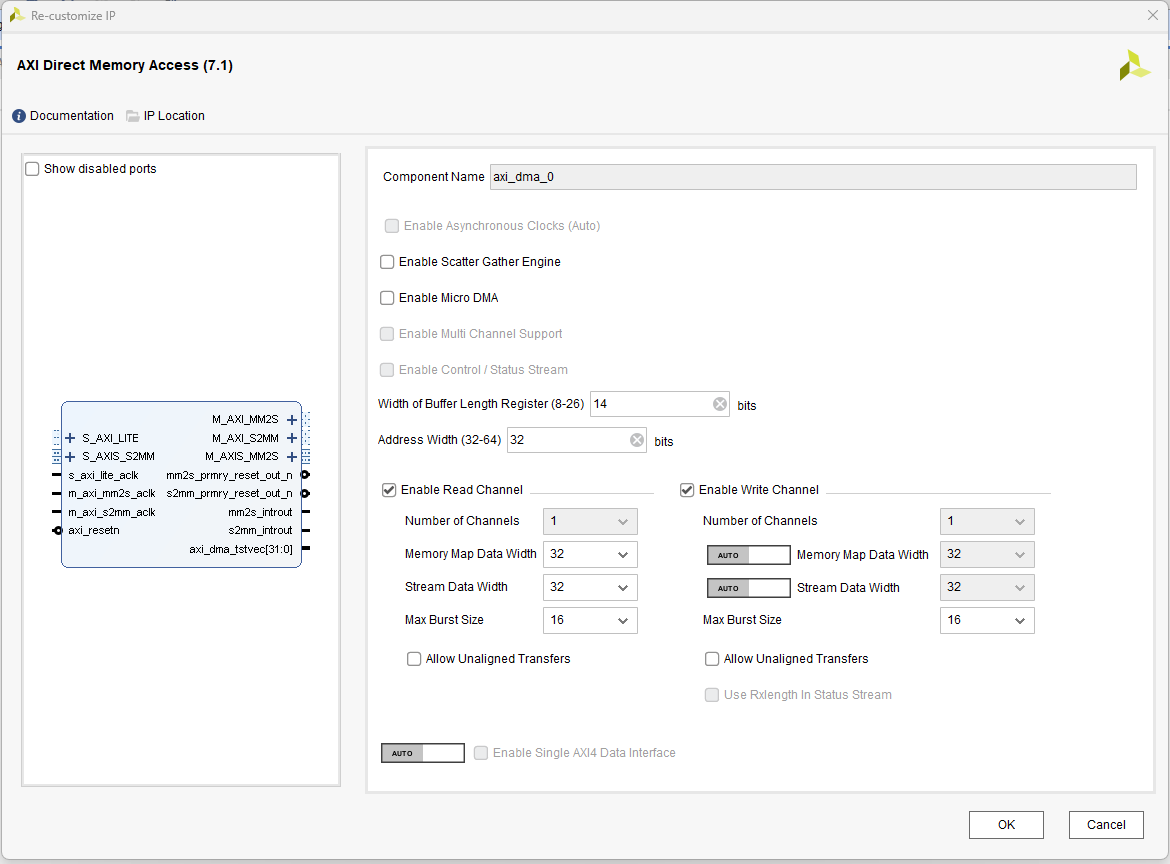Click the s_axi_lite_aclk port label
1170x864 pixels.
click(103, 475)
